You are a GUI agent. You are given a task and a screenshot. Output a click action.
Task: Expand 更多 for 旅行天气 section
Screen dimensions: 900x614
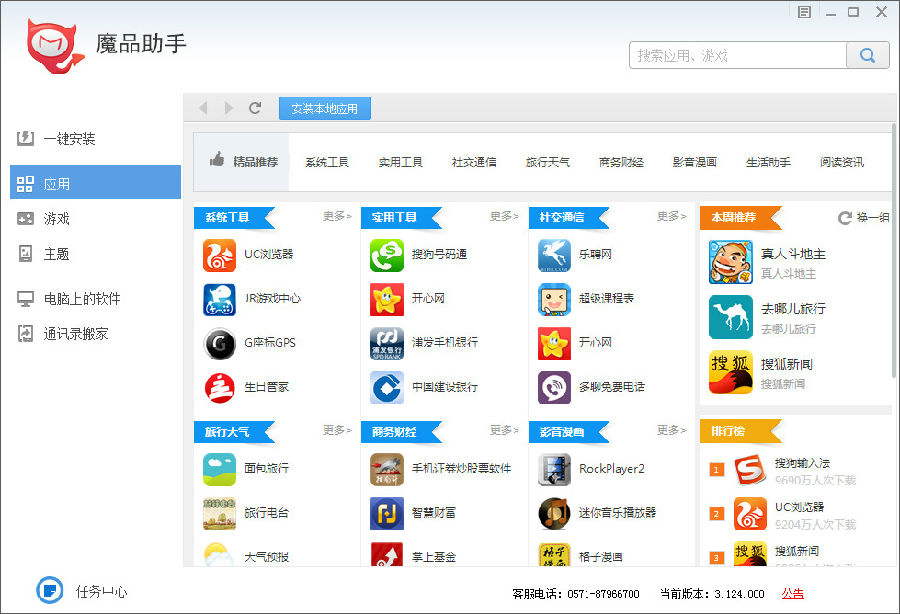tap(337, 430)
